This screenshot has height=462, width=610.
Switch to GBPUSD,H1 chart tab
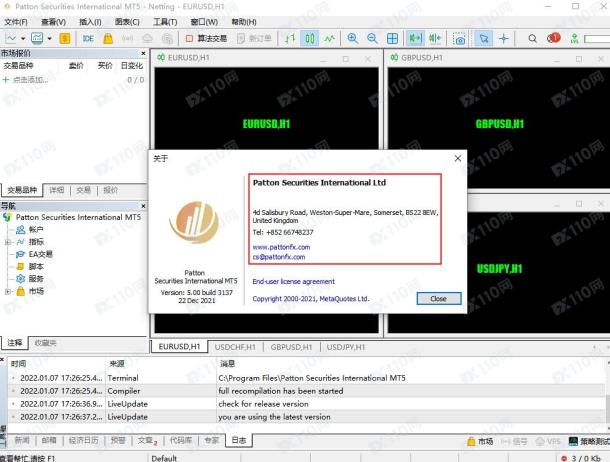[x=291, y=347]
